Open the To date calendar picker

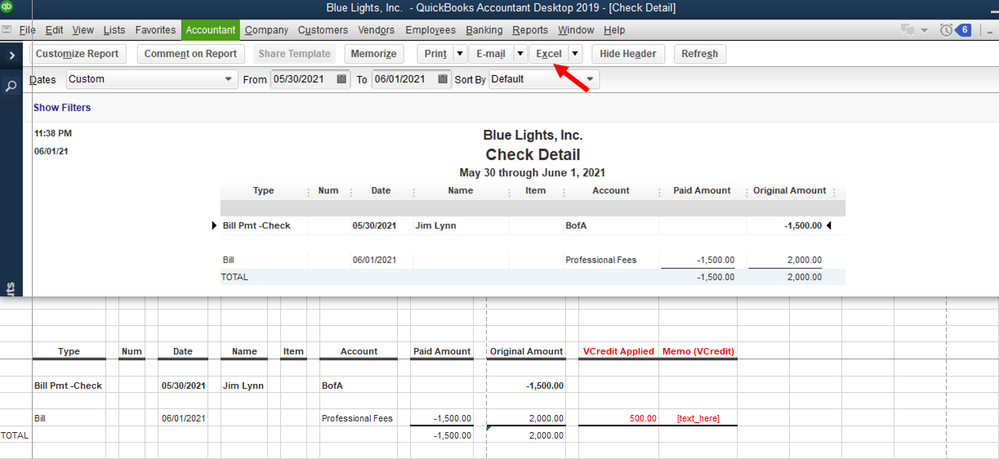pos(443,80)
